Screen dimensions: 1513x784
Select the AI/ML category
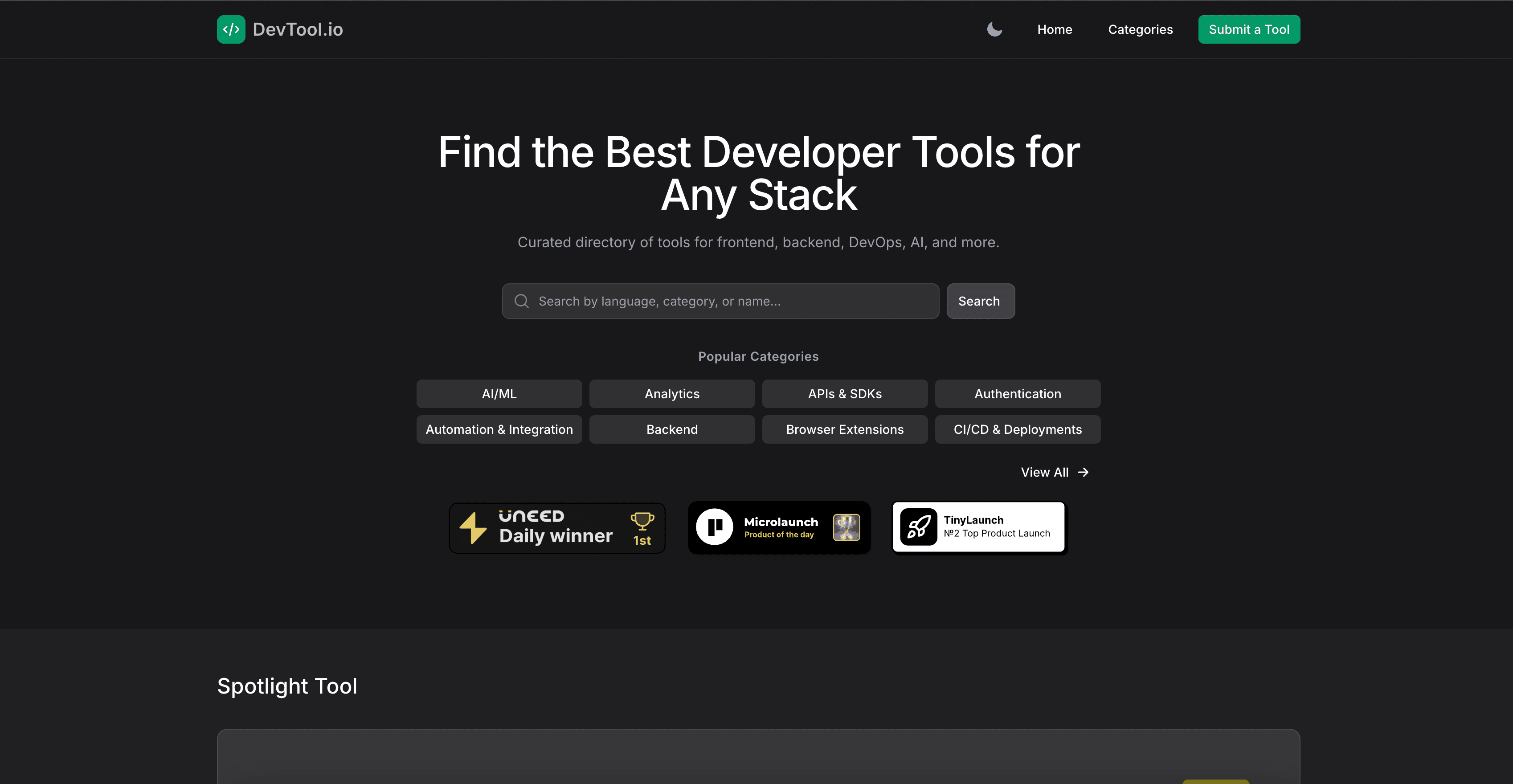pyautogui.click(x=499, y=393)
